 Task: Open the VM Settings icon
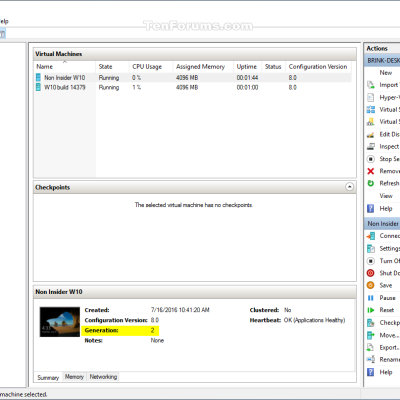tap(371, 249)
